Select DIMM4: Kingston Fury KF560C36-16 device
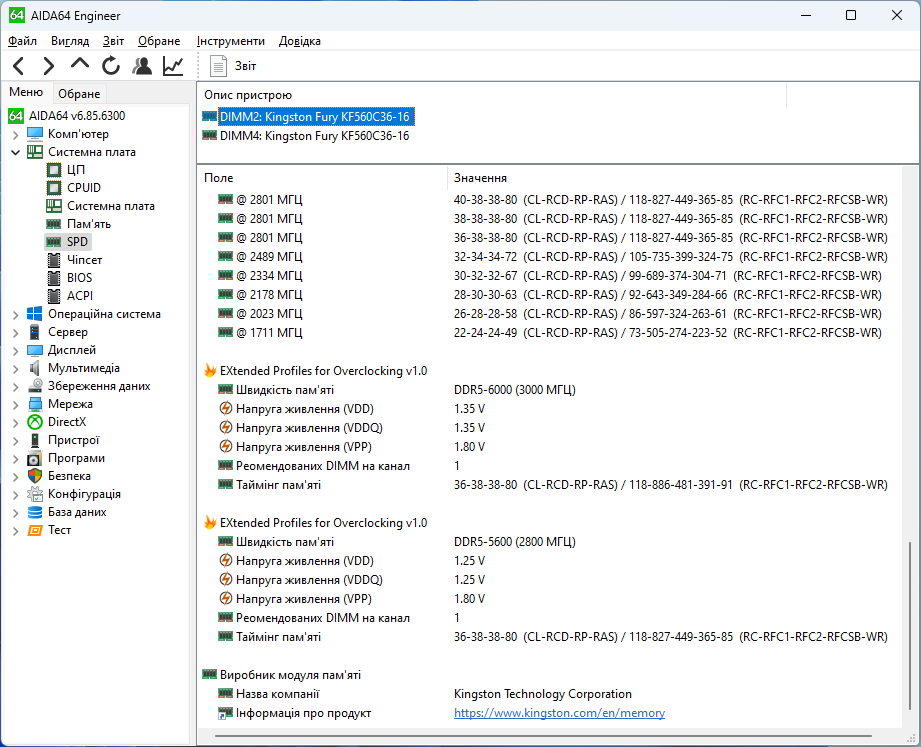Image resolution: width=921 pixels, height=747 pixels. pos(314,136)
